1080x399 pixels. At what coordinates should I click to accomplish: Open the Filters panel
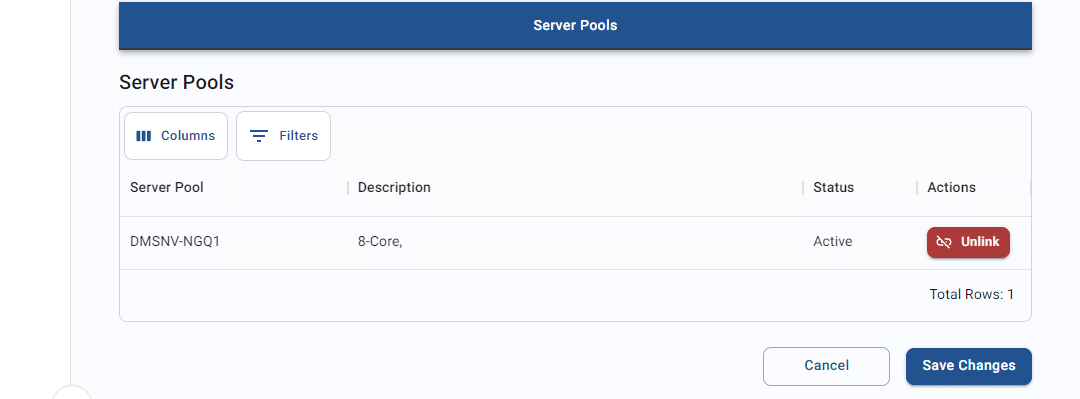(283, 136)
